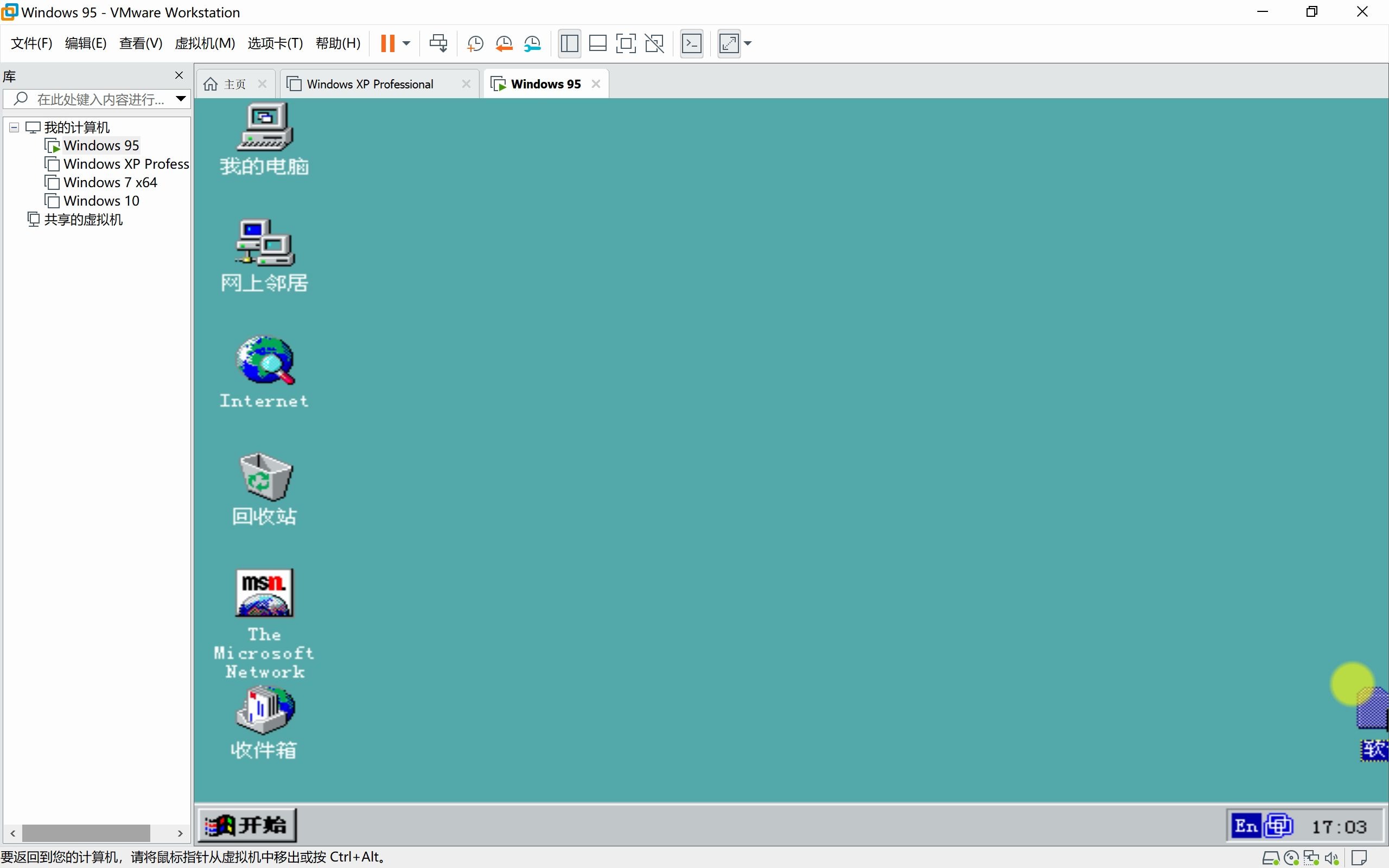Toggle the Unity mode button
This screenshot has height=868, width=1389.
654,43
